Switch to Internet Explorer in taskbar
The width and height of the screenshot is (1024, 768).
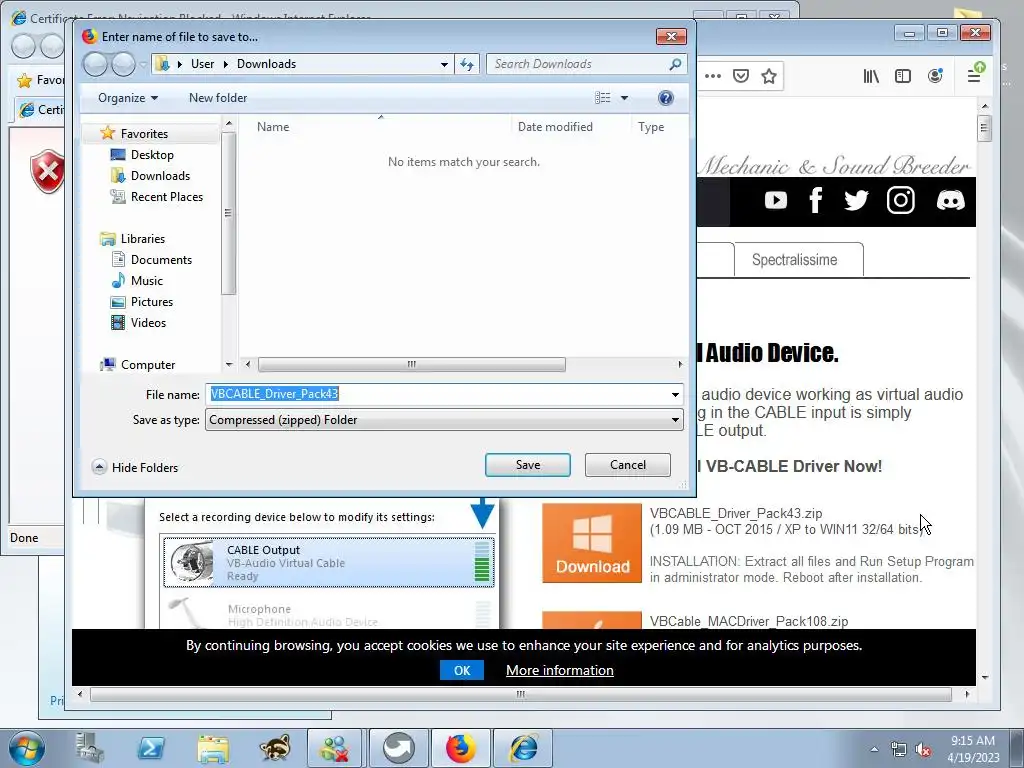(x=524, y=748)
